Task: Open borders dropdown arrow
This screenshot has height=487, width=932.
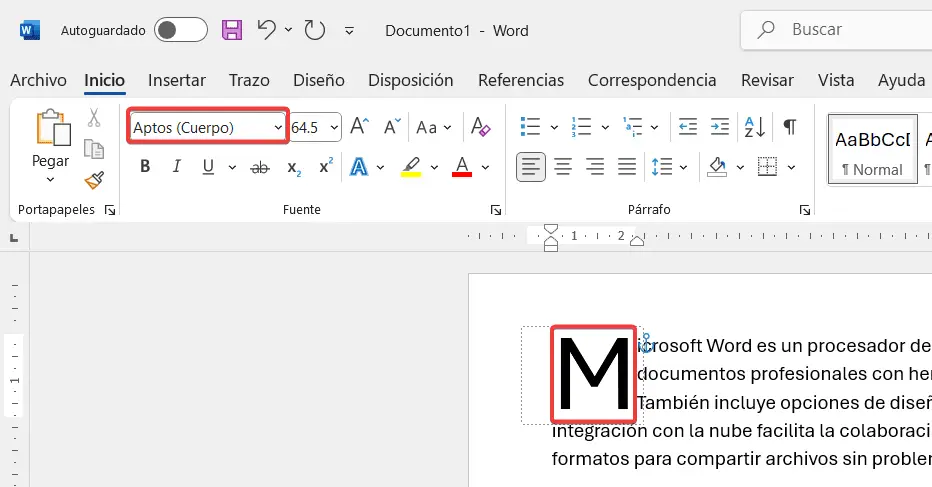Action: [x=792, y=168]
